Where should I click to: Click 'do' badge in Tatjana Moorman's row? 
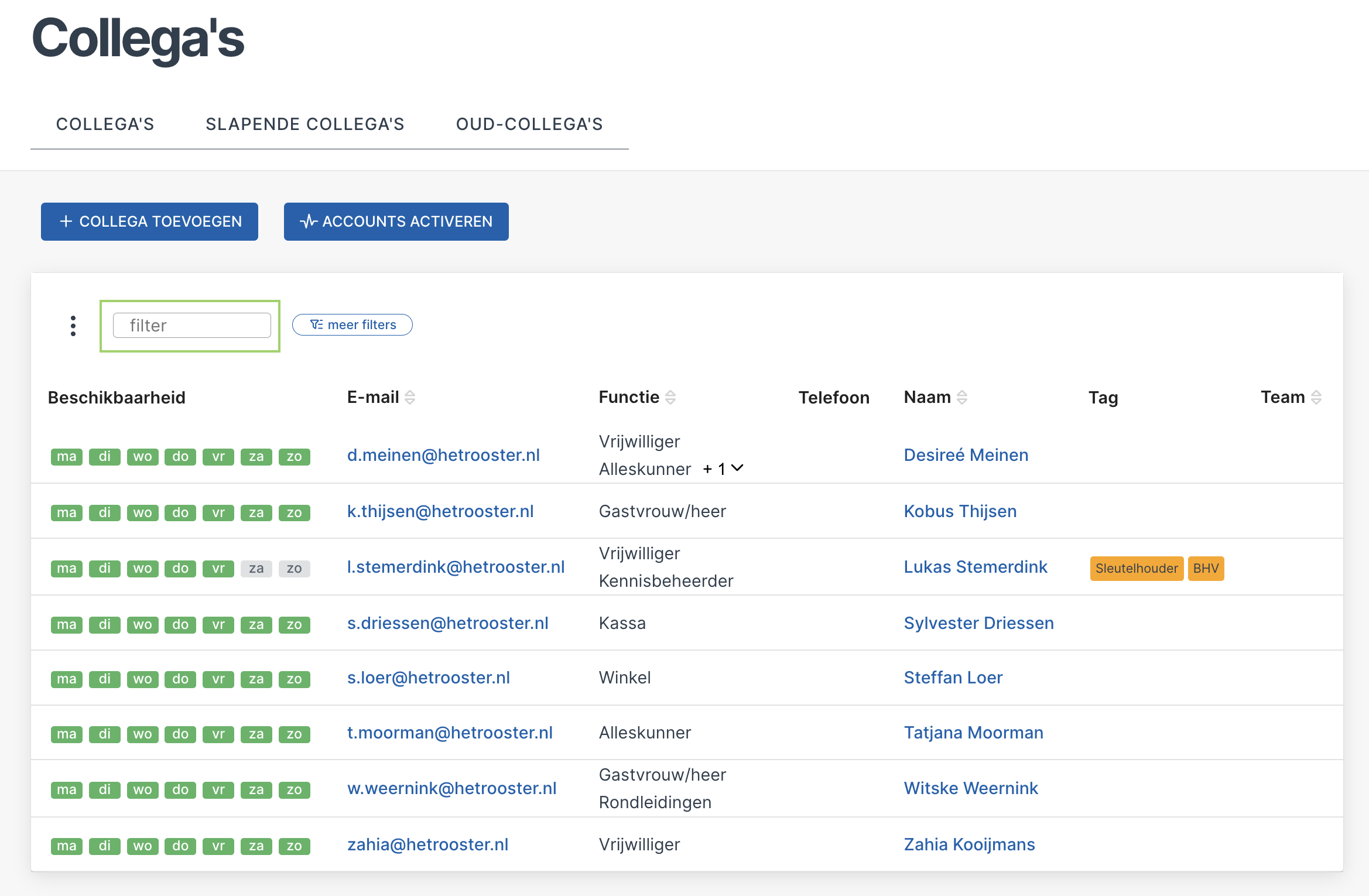tap(180, 734)
